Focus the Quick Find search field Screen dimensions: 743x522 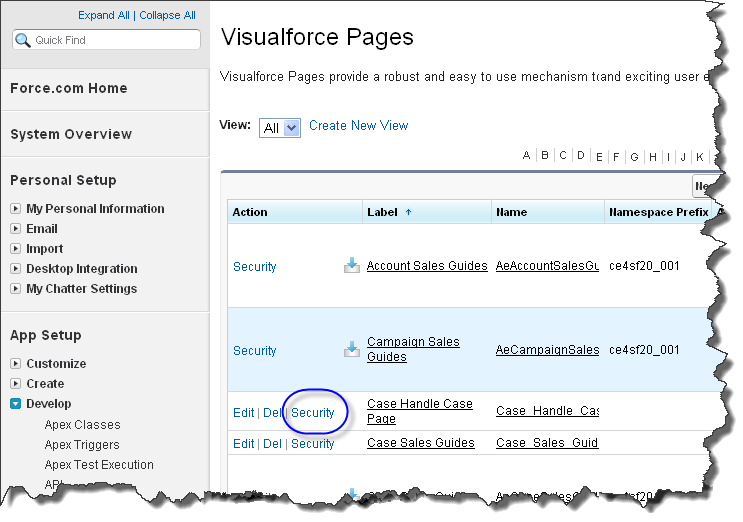pyautogui.click(x=107, y=40)
